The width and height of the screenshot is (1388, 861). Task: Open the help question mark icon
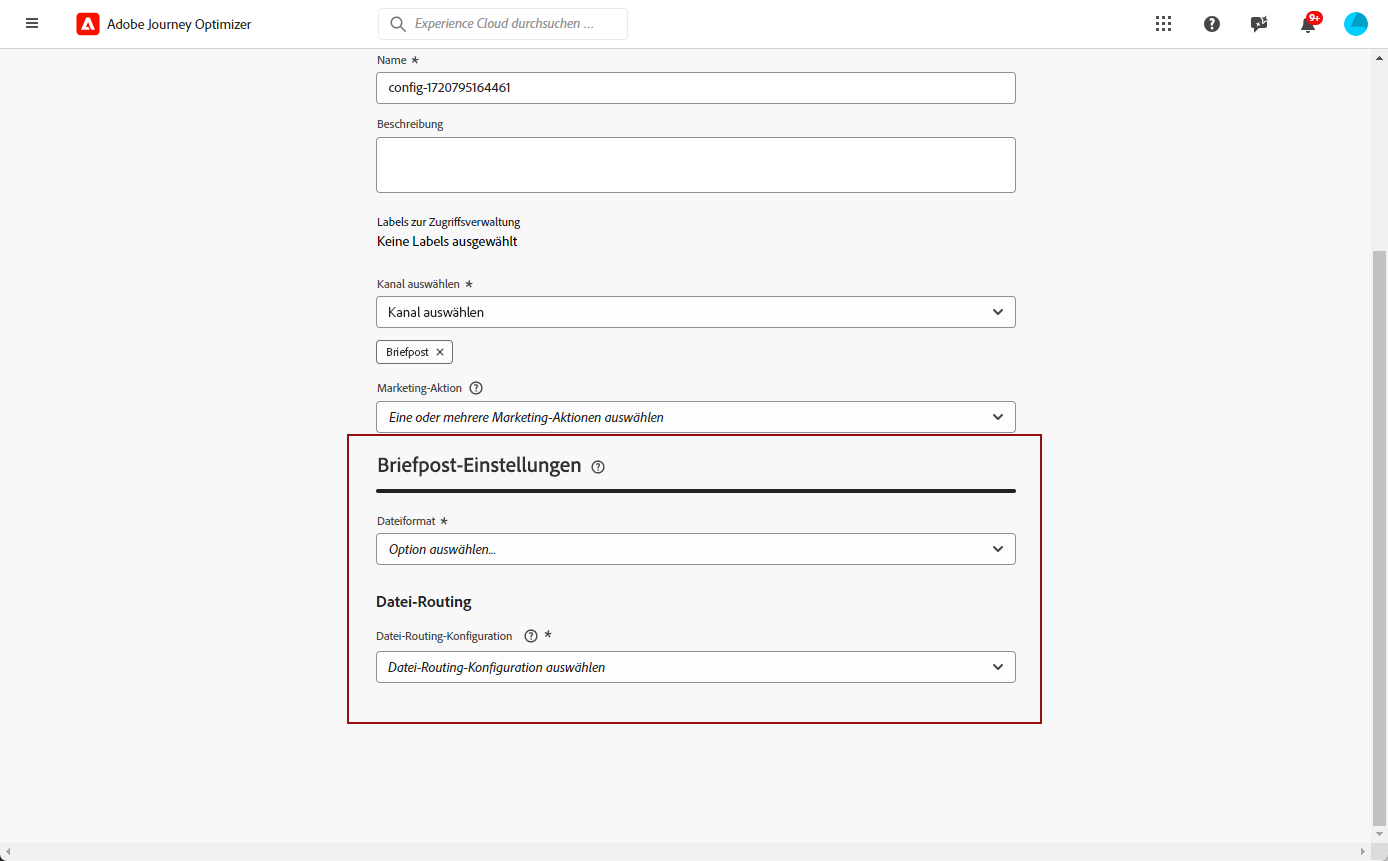point(1212,24)
